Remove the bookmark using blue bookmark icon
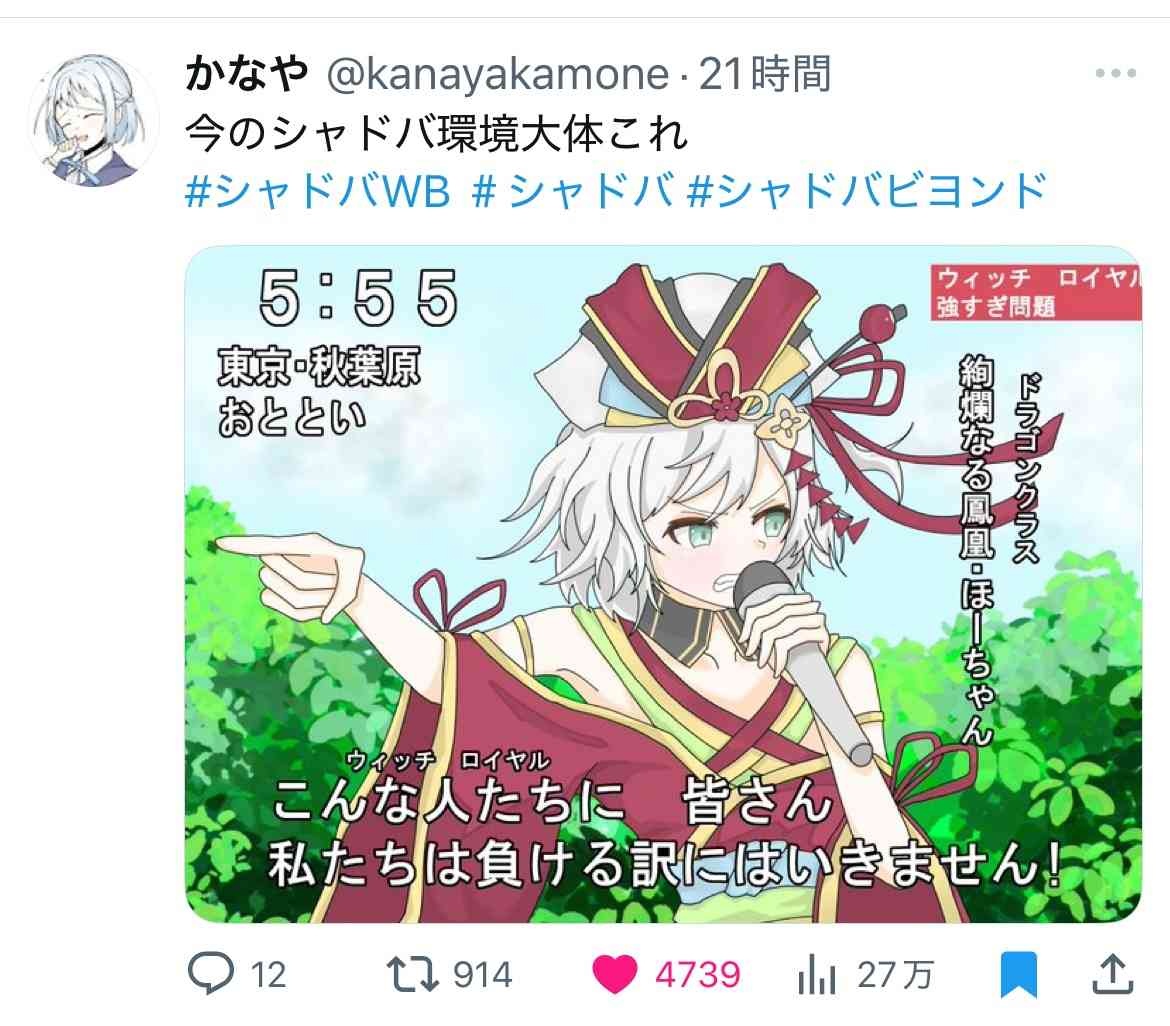Viewport: 1170px width, 1026px height. click(x=1019, y=975)
